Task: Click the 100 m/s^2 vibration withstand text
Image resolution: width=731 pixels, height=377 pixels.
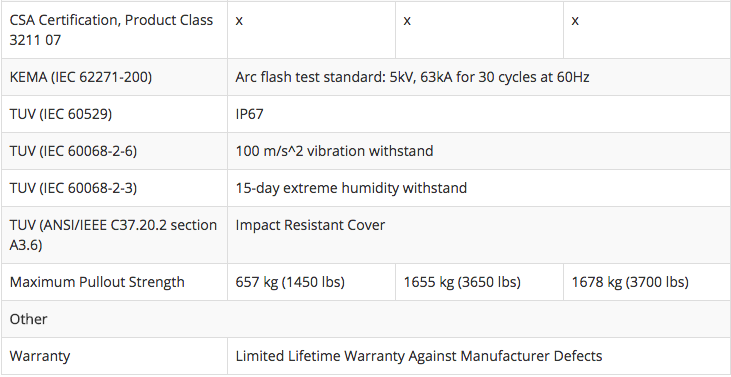Action: [x=334, y=151]
